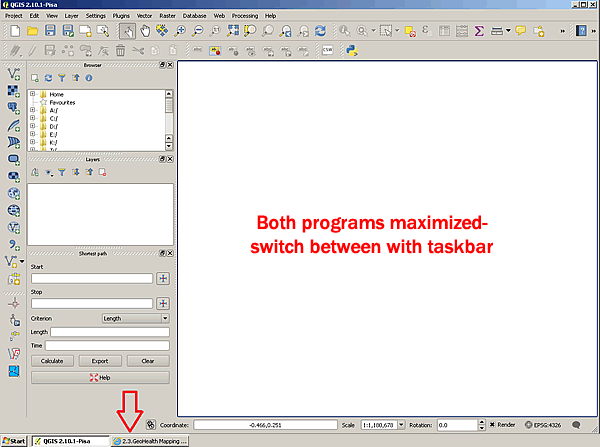Screen dimensions: 600x447
Task: Open the Python console icon
Action: pos(351,50)
